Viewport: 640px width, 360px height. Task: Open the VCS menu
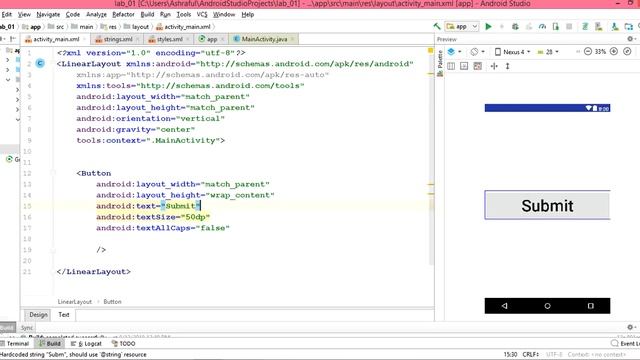point(202,14)
